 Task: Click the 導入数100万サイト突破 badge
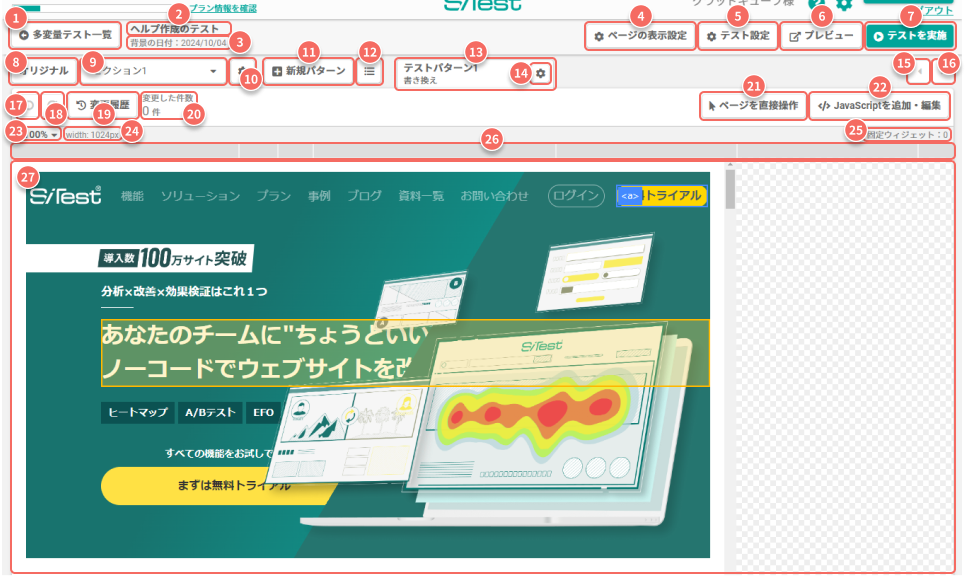tap(175, 258)
